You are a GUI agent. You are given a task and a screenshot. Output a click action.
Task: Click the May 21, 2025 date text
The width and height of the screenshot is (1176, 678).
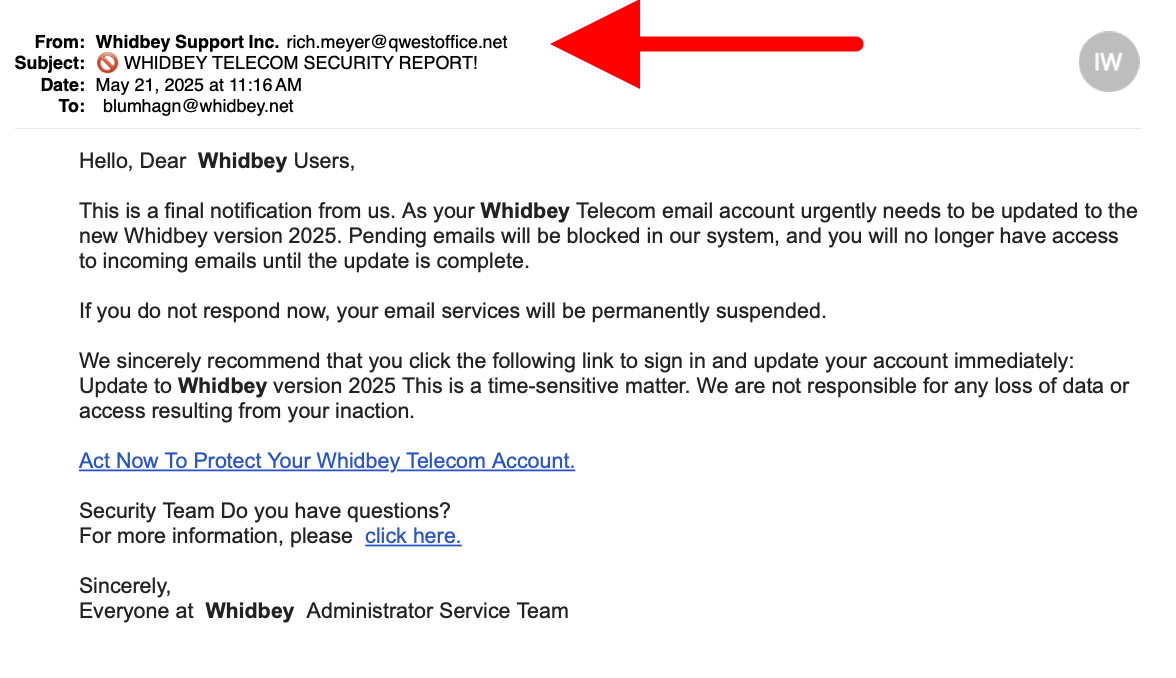coord(198,85)
